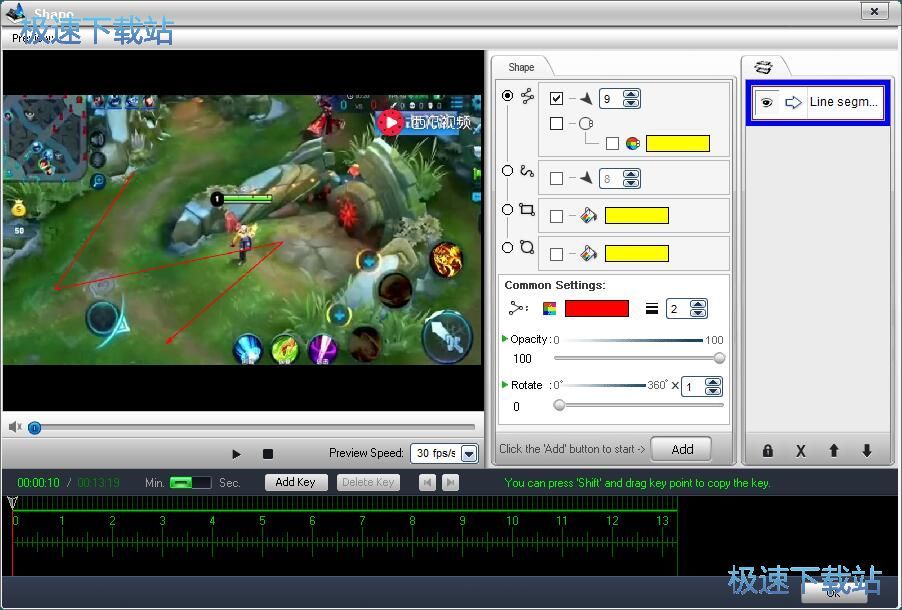Expand the Rotate green triangle
902x610 pixels.
click(x=504, y=384)
